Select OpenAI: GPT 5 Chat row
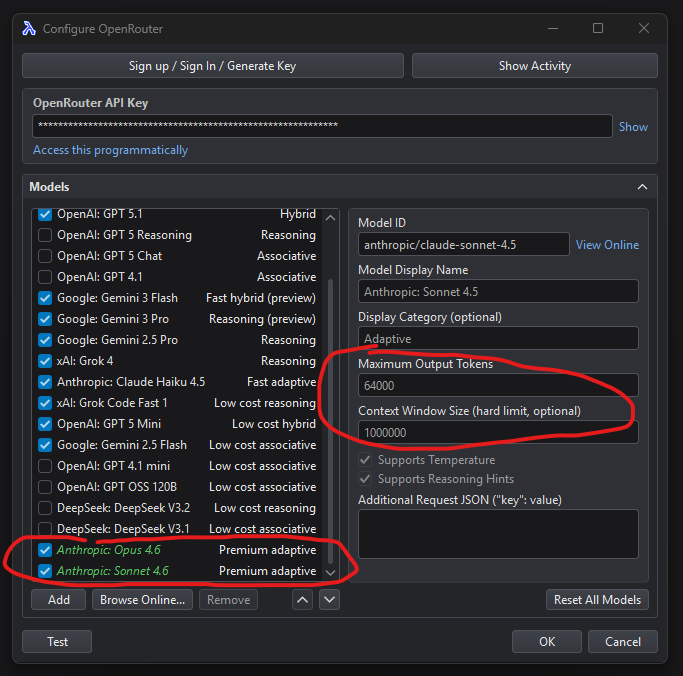This screenshot has width=683, height=676. [177, 256]
